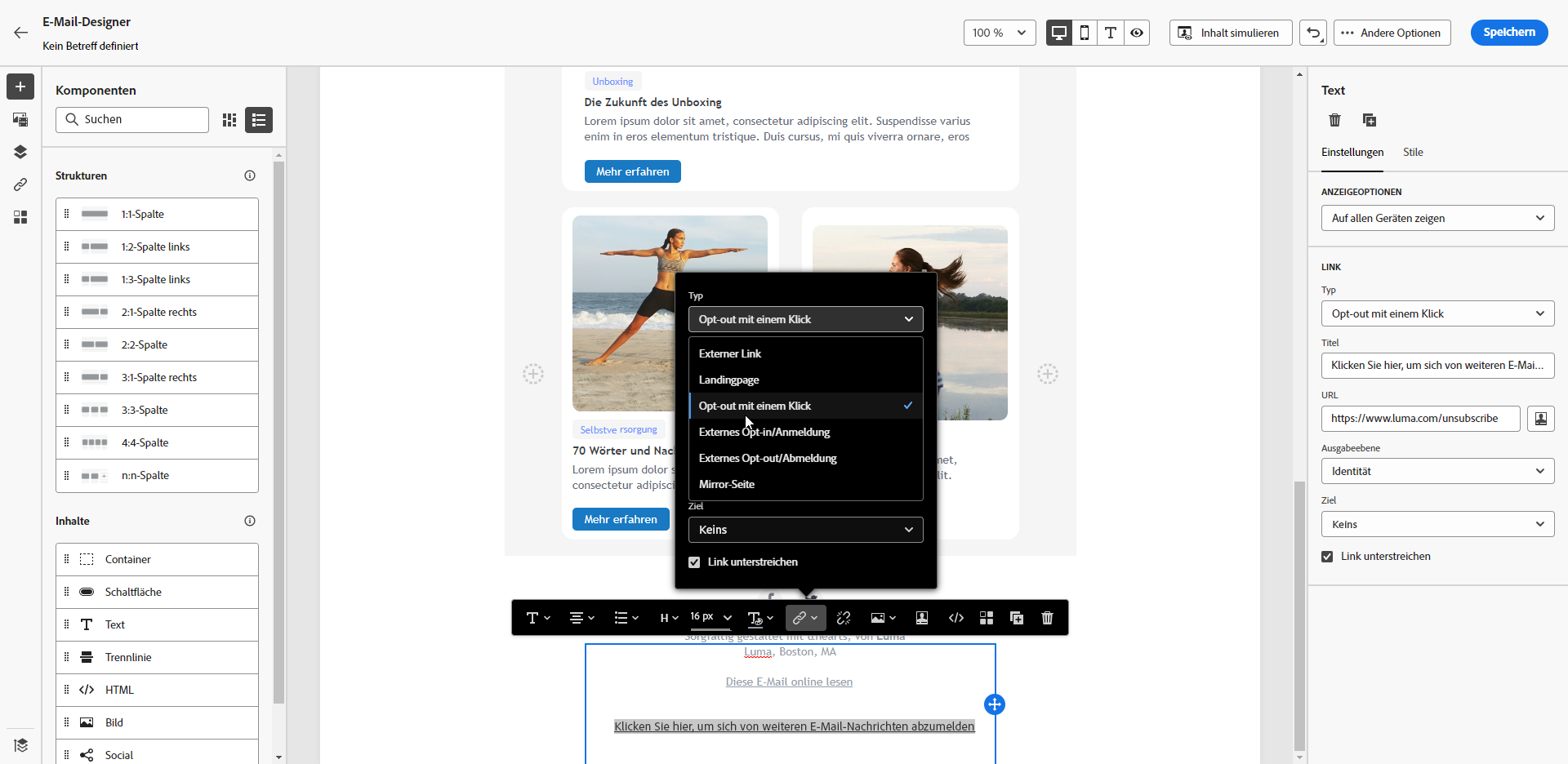Click the components panel scrollbar
This screenshot has height=764, width=1568.
click(x=278, y=433)
